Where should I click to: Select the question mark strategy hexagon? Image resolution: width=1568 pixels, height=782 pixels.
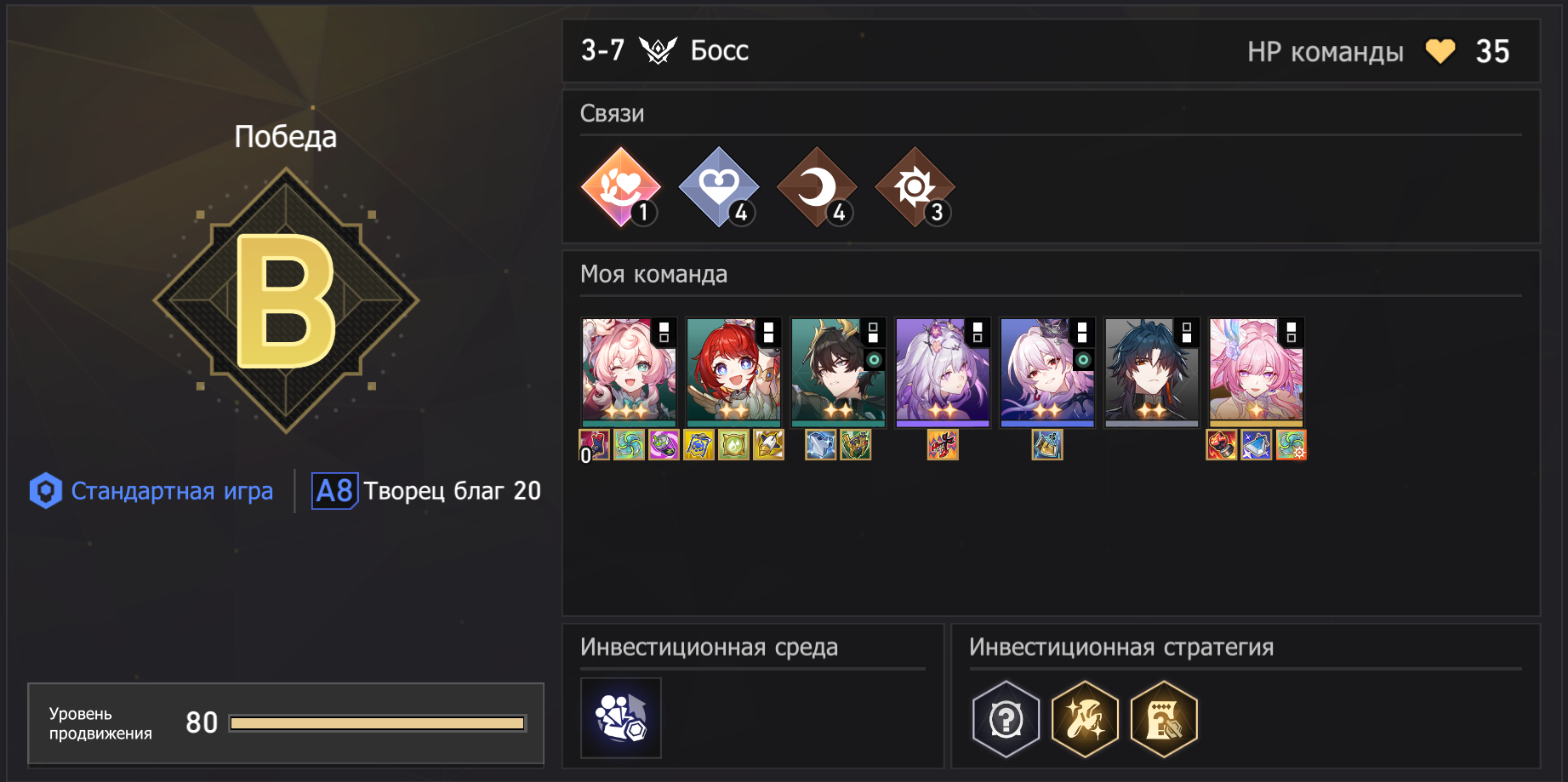point(1006,719)
